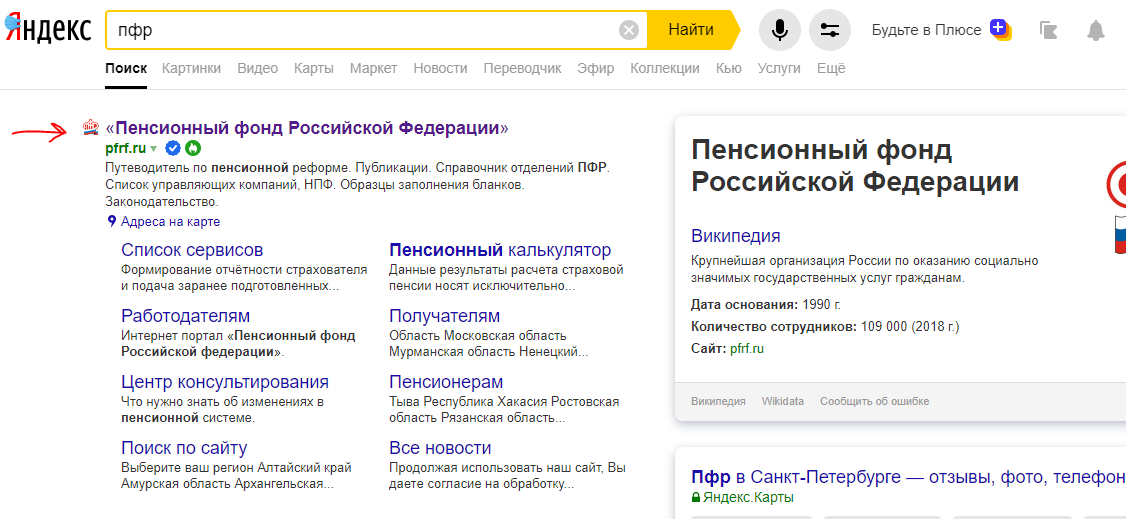This screenshot has height=519, width=1126.
Task: Open the Пенсионный фонд Российской Федерации result title
Action: pyautogui.click(x=307, y=128)
